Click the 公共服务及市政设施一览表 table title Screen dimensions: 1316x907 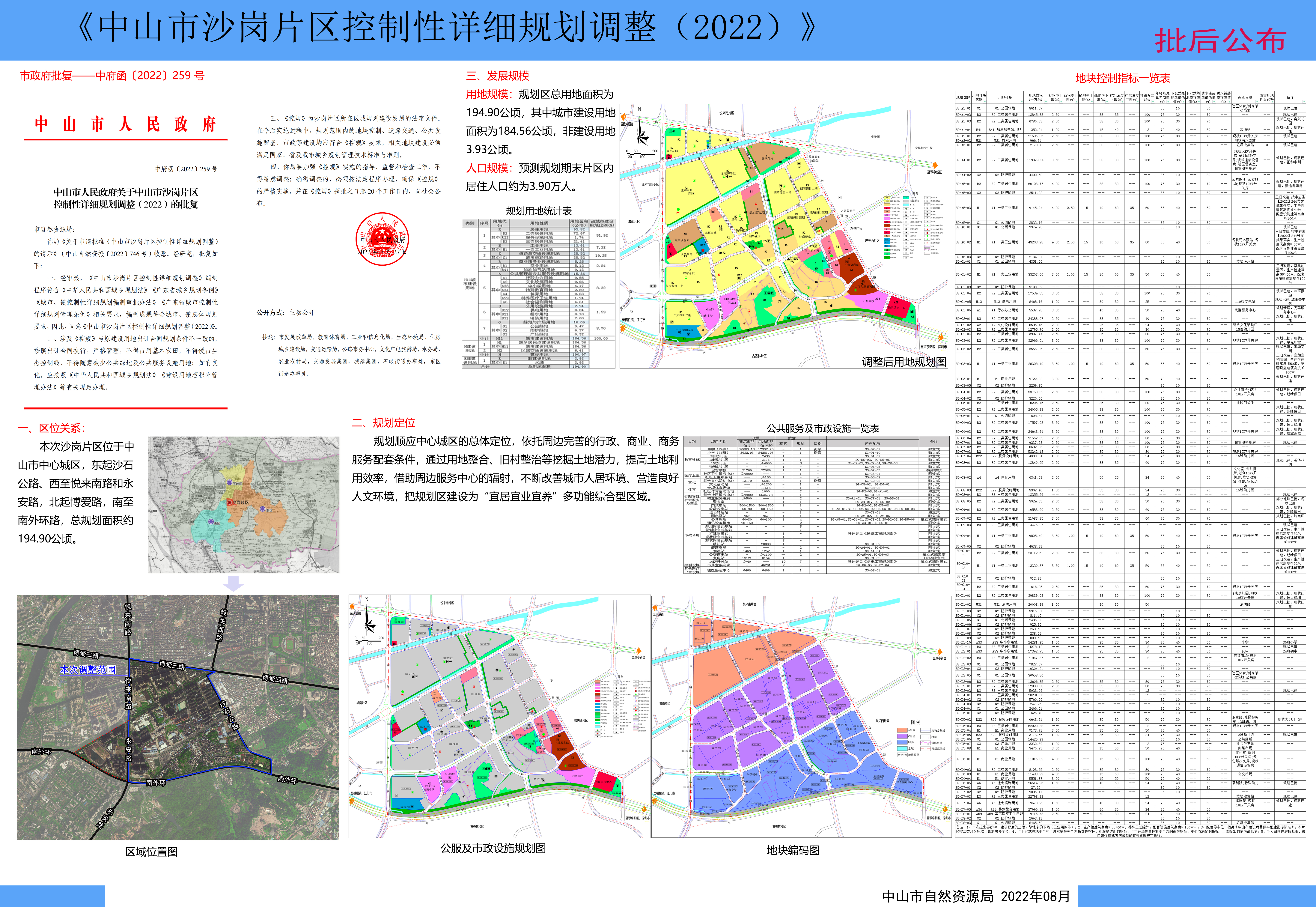pos(823,428)
